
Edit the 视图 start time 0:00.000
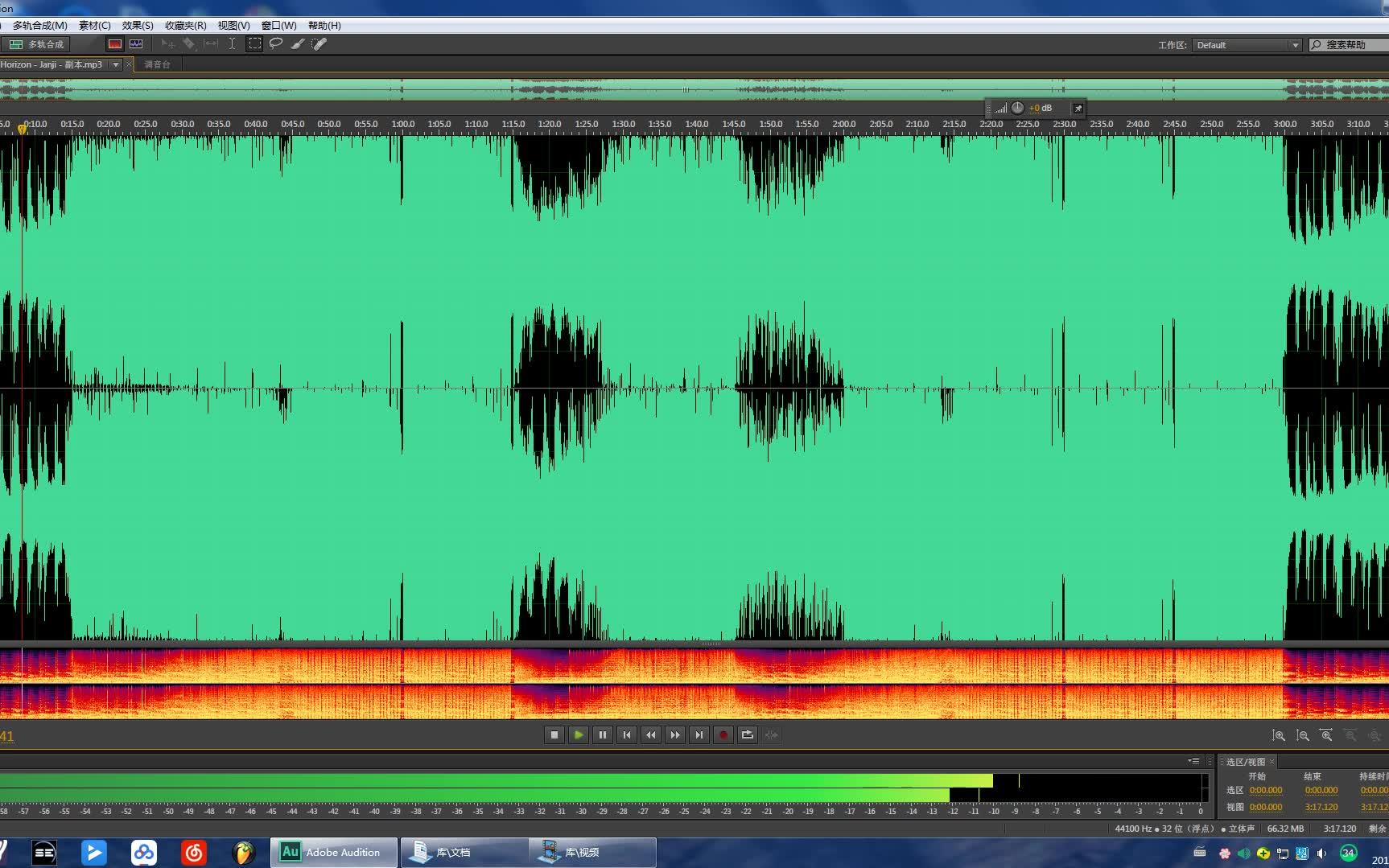click(1266, 807)
